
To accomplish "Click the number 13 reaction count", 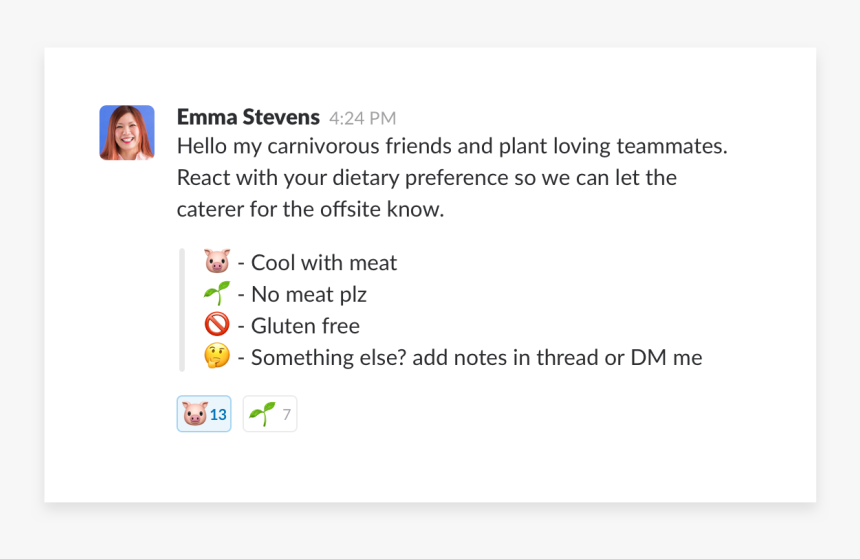I will (218, 415).
